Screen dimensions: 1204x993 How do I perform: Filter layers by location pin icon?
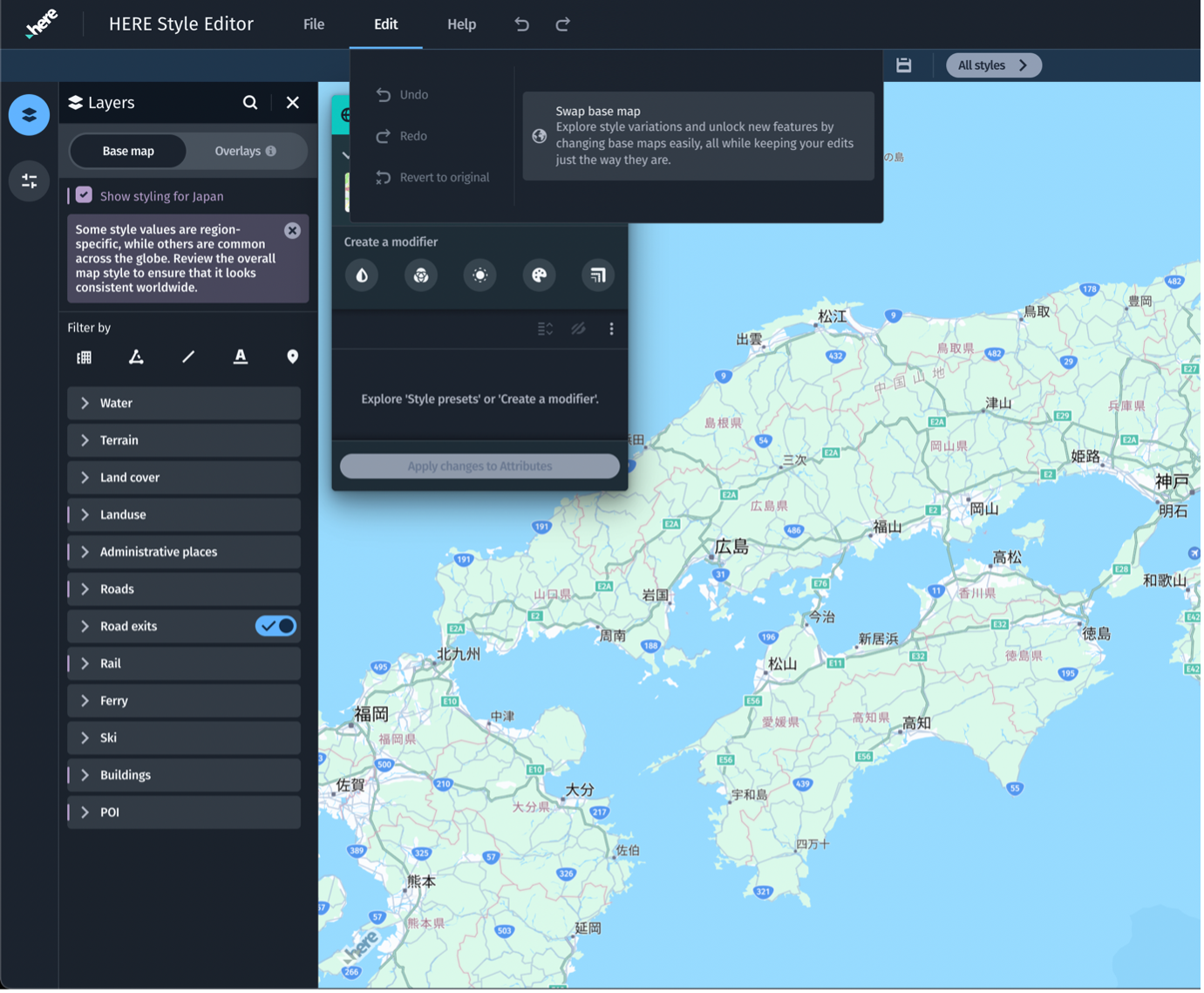coord(293,357)
